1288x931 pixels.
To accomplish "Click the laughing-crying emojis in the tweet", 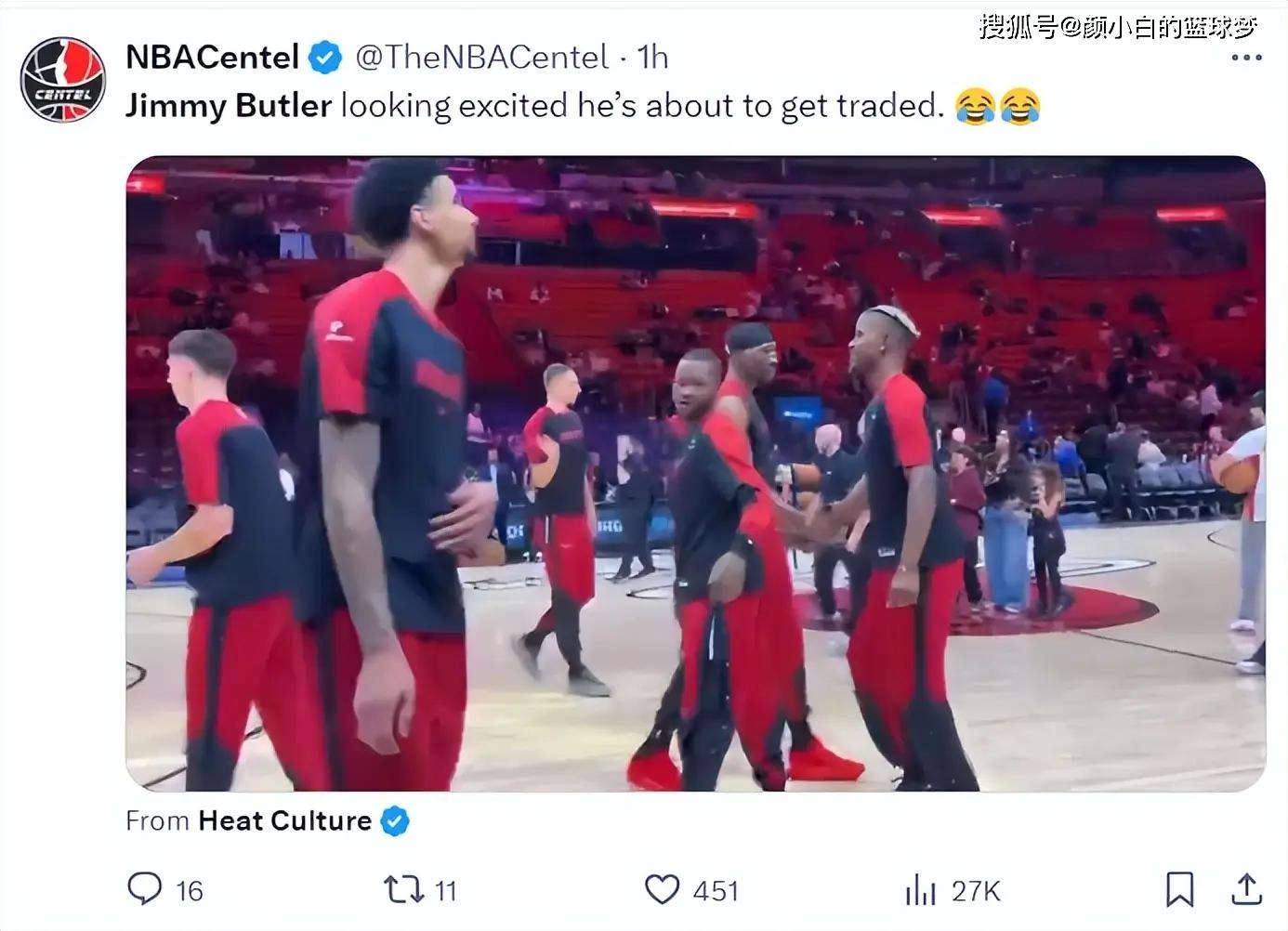I will pos(997,106).
